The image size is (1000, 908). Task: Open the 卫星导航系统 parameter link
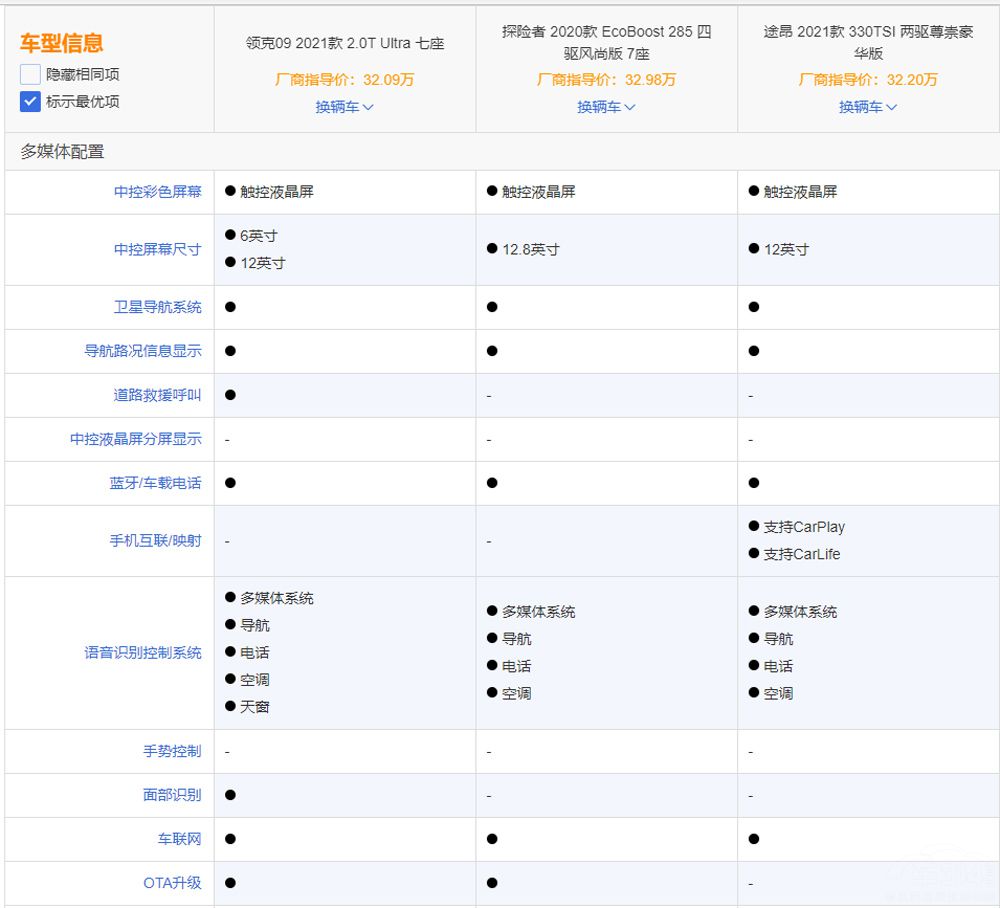157,307
